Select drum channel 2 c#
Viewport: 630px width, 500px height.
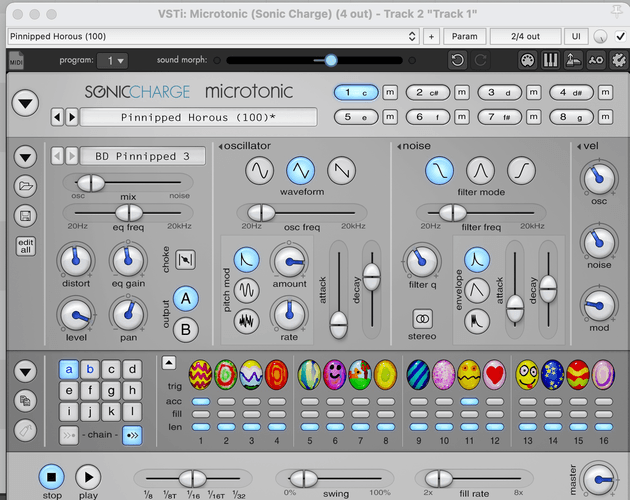tap(428, 92)
